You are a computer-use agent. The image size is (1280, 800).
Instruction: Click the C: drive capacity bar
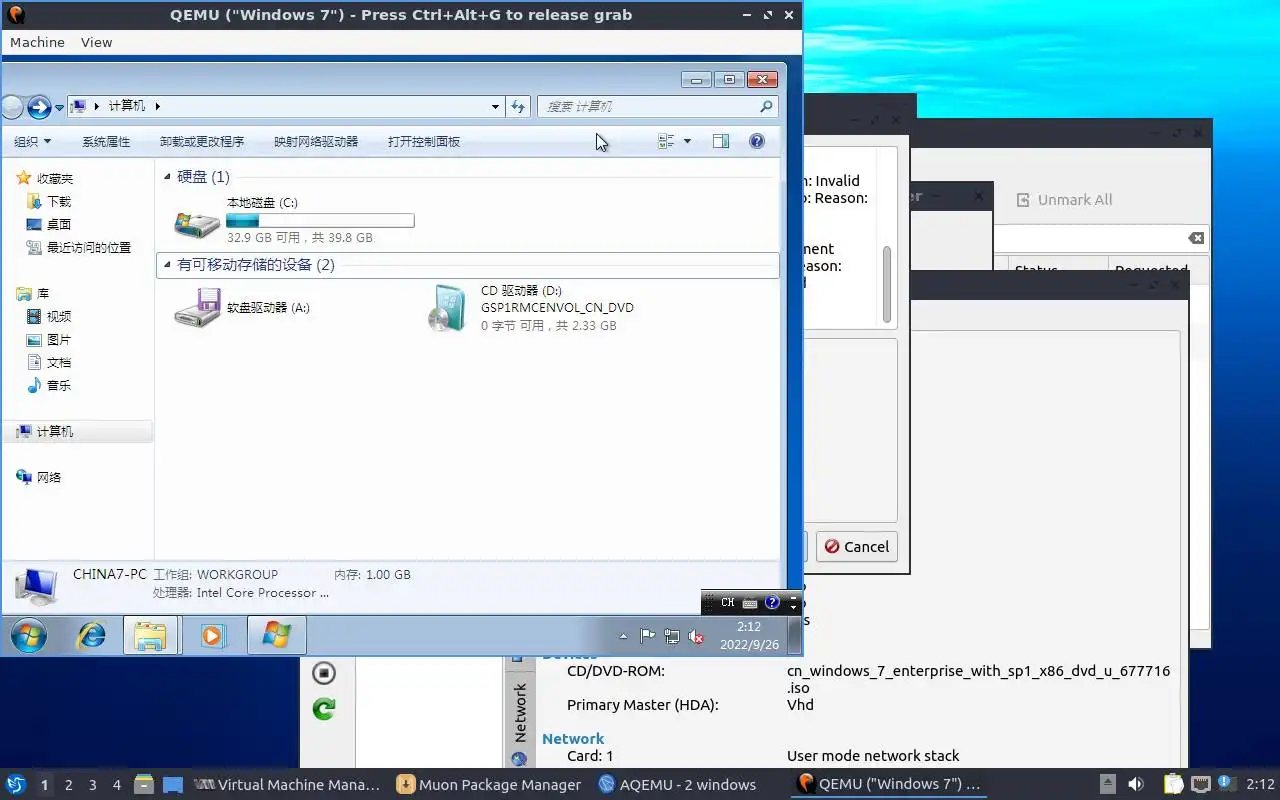[x=320, y=220]
